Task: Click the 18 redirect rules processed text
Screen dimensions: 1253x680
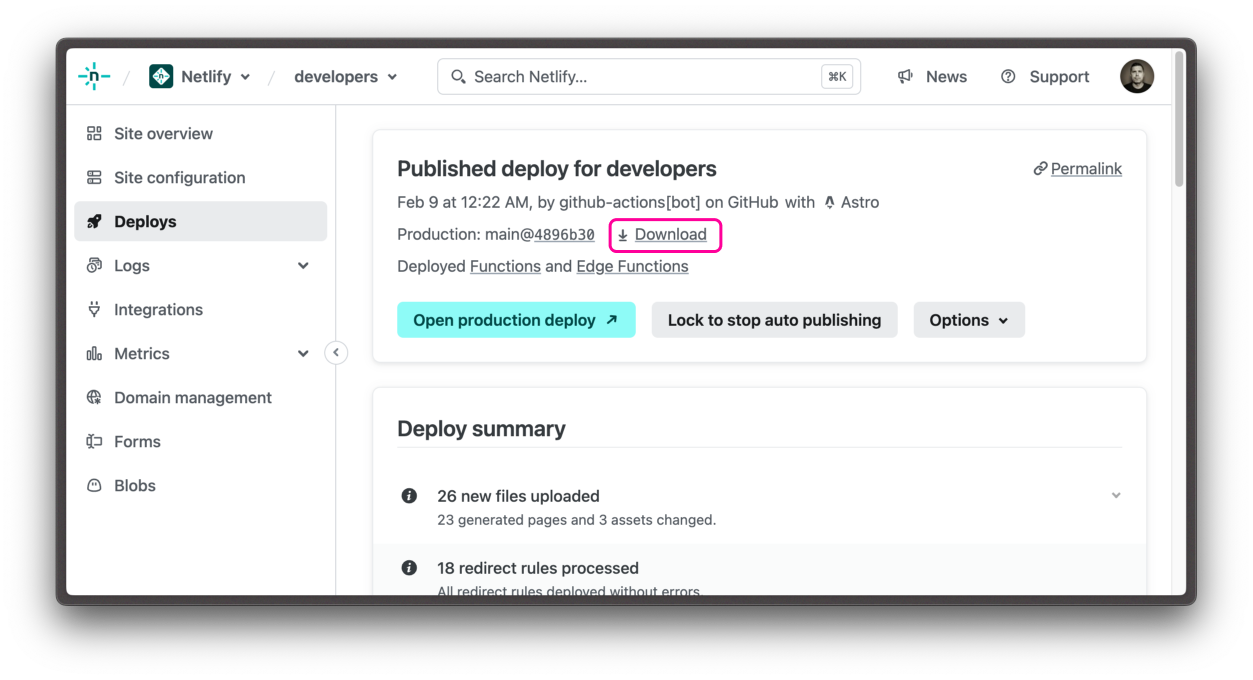Action: point(538,568)
